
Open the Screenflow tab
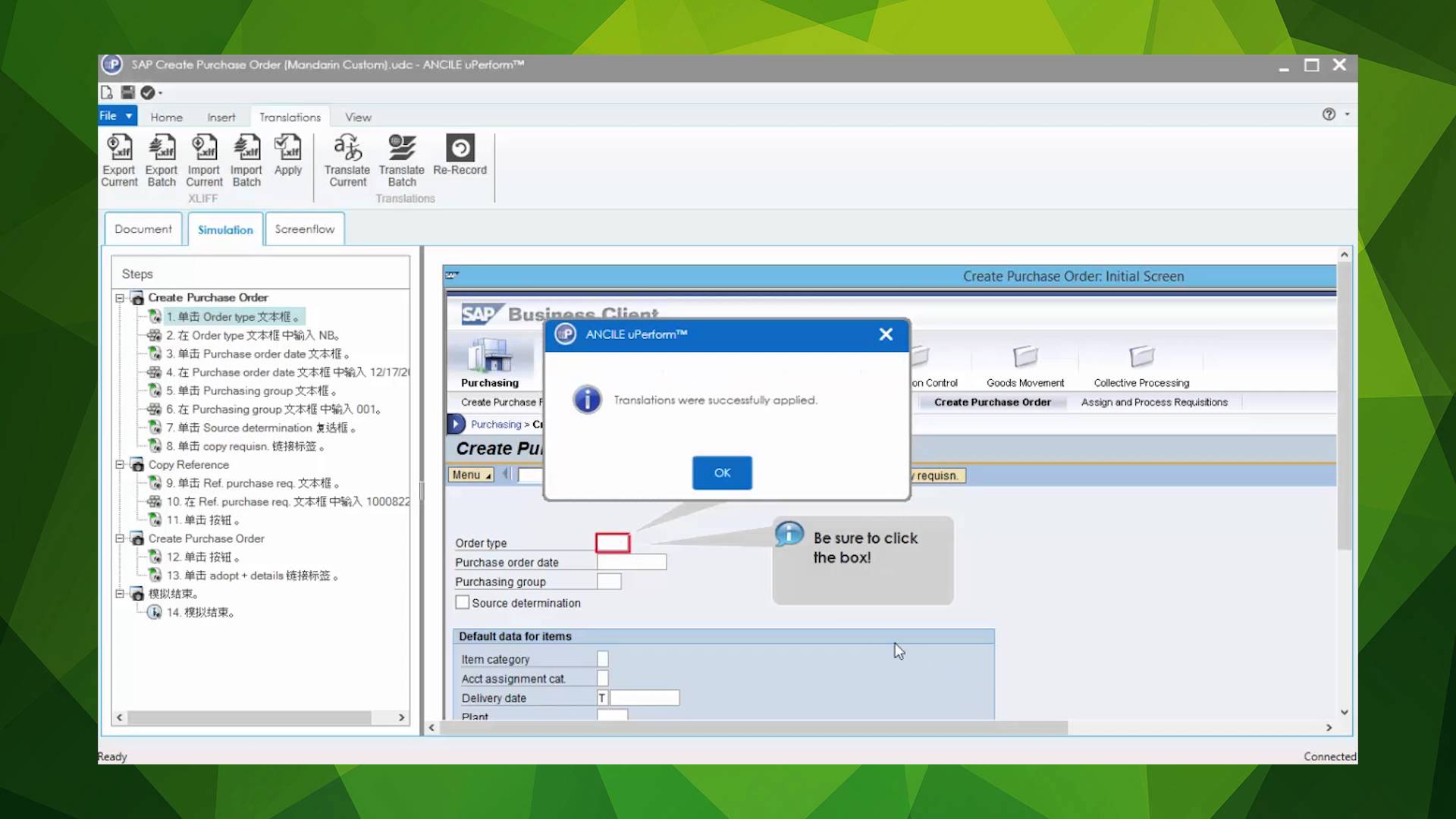tap(305, 229)
